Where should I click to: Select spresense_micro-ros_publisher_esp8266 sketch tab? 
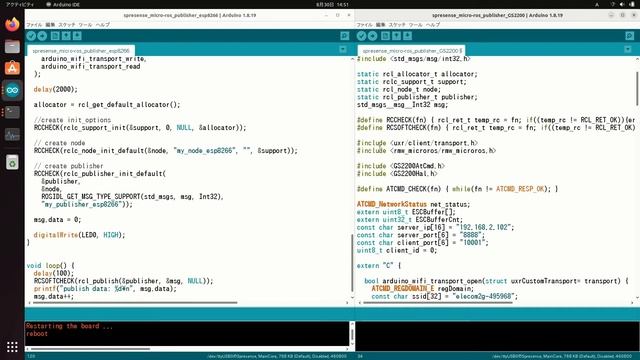[x=81, y=51]
